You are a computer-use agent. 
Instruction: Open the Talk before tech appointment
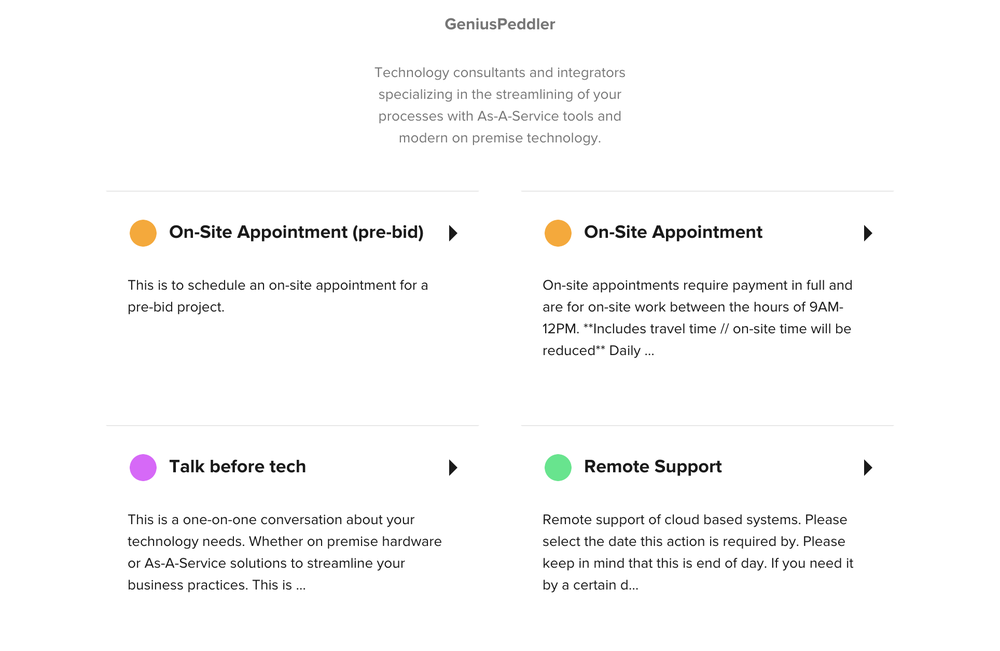click(238, 467)
